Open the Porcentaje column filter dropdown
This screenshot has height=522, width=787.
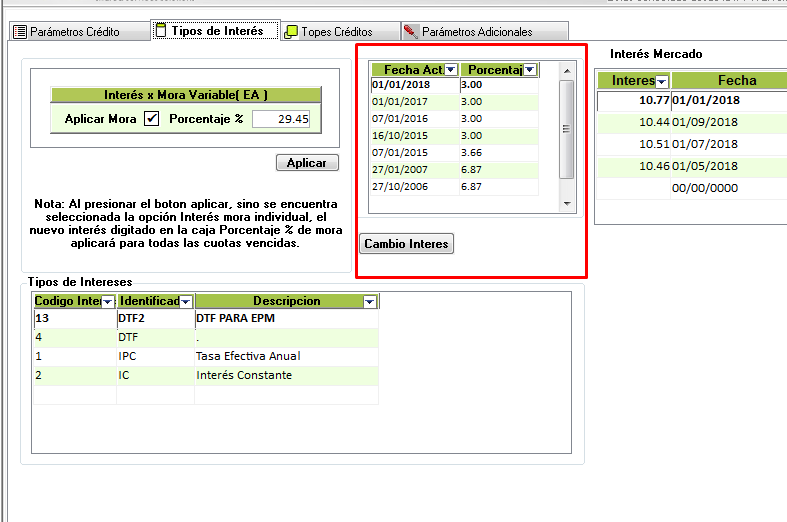click(530, 70)
